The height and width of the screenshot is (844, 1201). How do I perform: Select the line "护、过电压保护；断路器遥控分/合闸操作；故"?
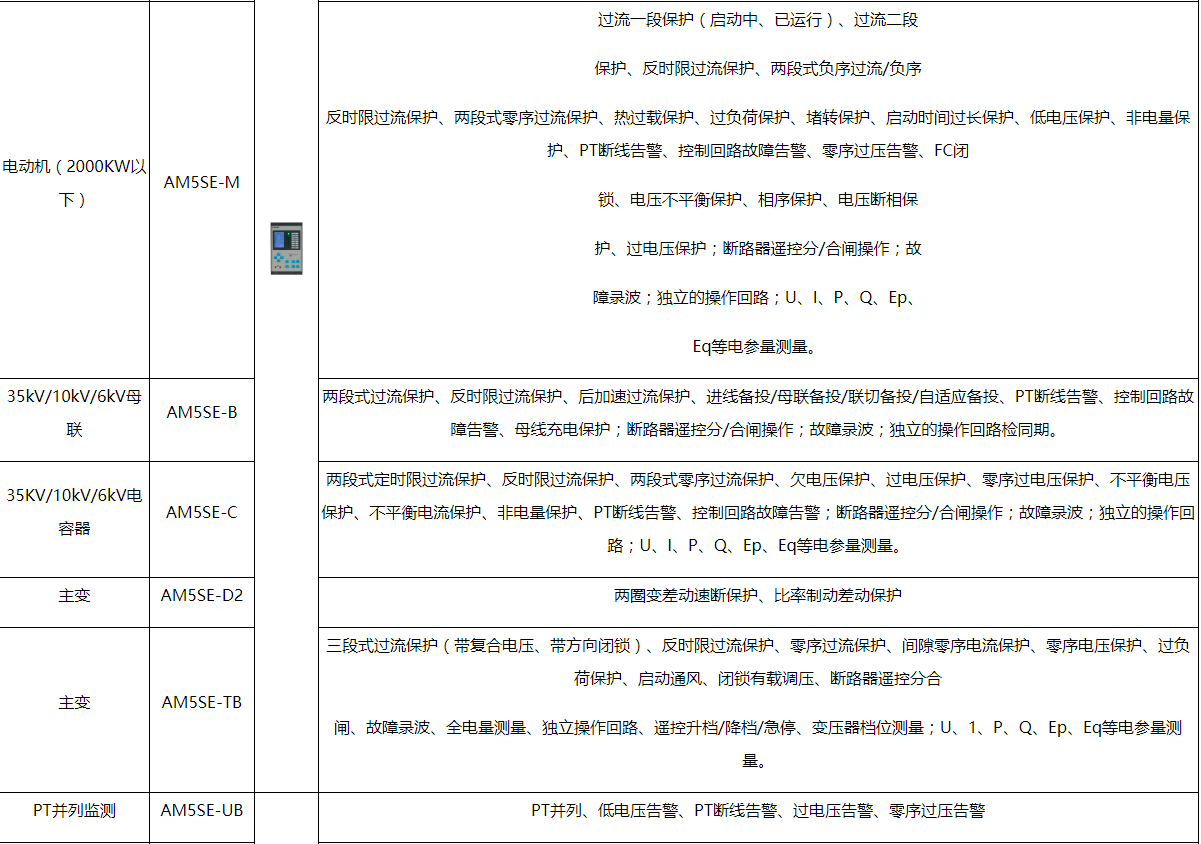[757, 248]
